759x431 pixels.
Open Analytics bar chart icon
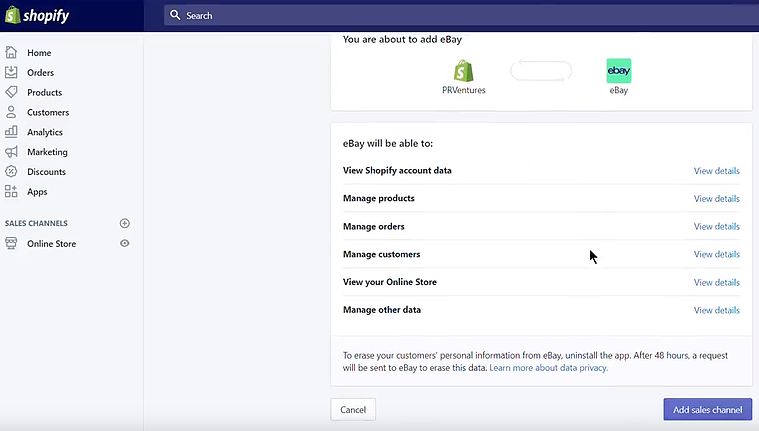coord(11,132)
